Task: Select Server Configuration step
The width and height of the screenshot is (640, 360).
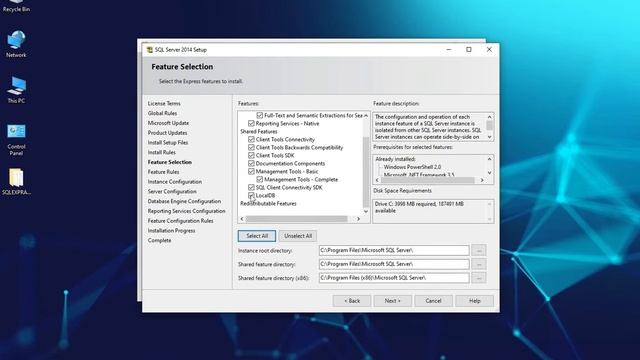Action: click(x=172, y=192)
